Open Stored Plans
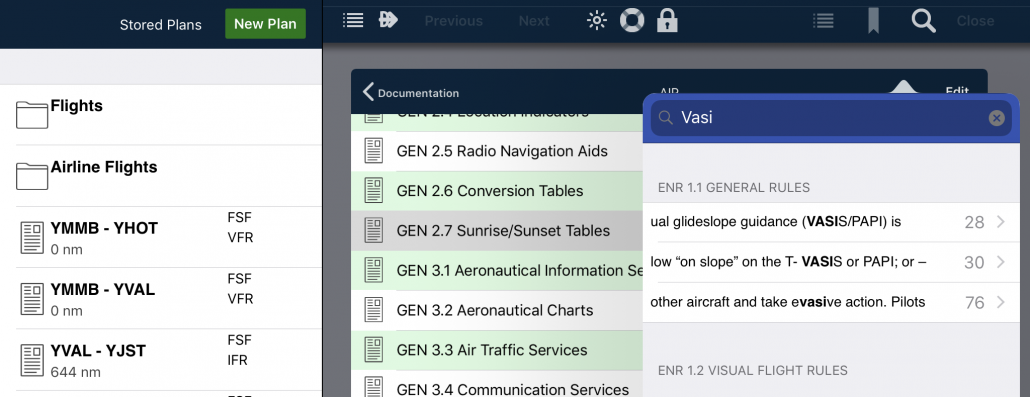This screenshot has height=397, width=1030. (160, 25)
